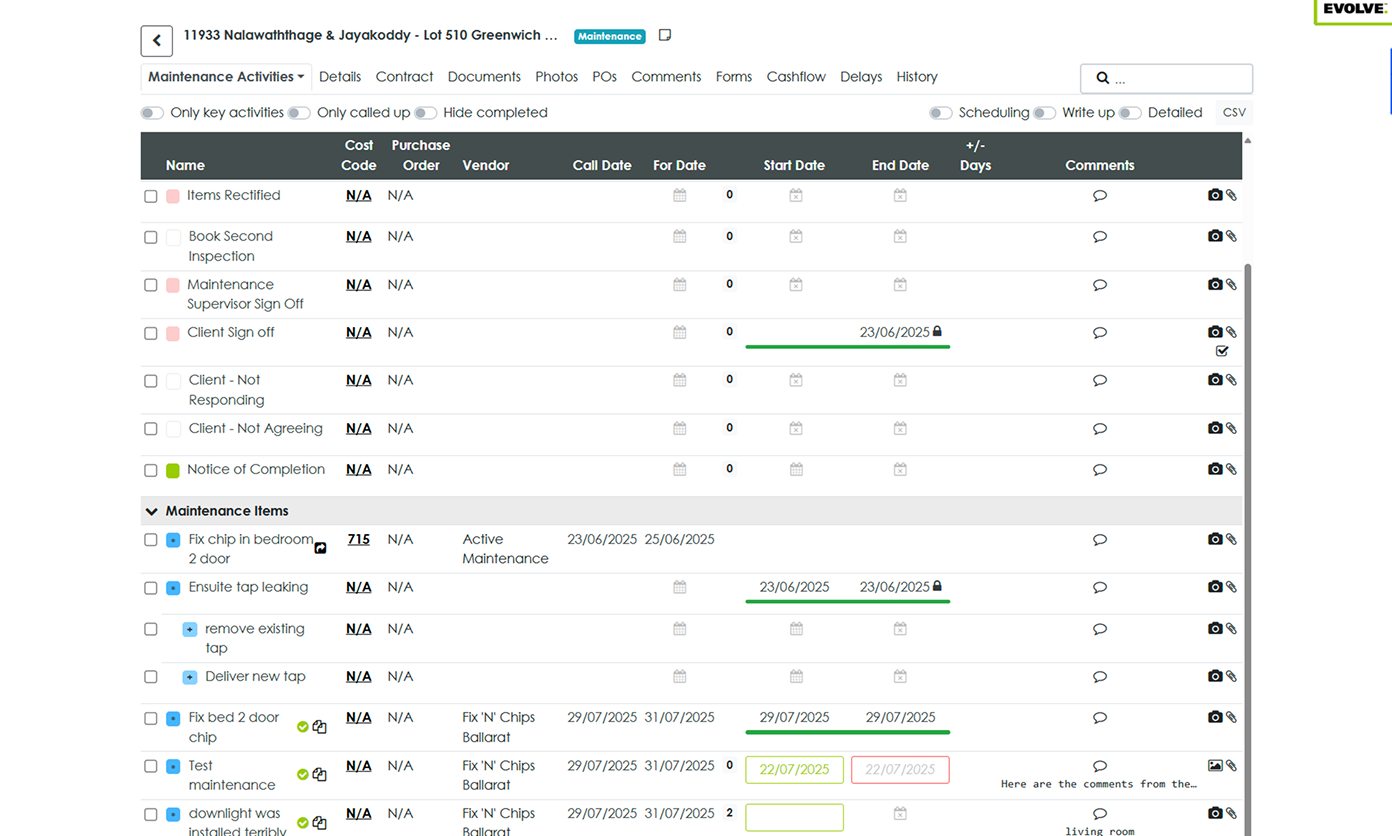
Task: Open Start Date calendar for Maintenance Supervisor Sign Off
Action: coord(796,285)
